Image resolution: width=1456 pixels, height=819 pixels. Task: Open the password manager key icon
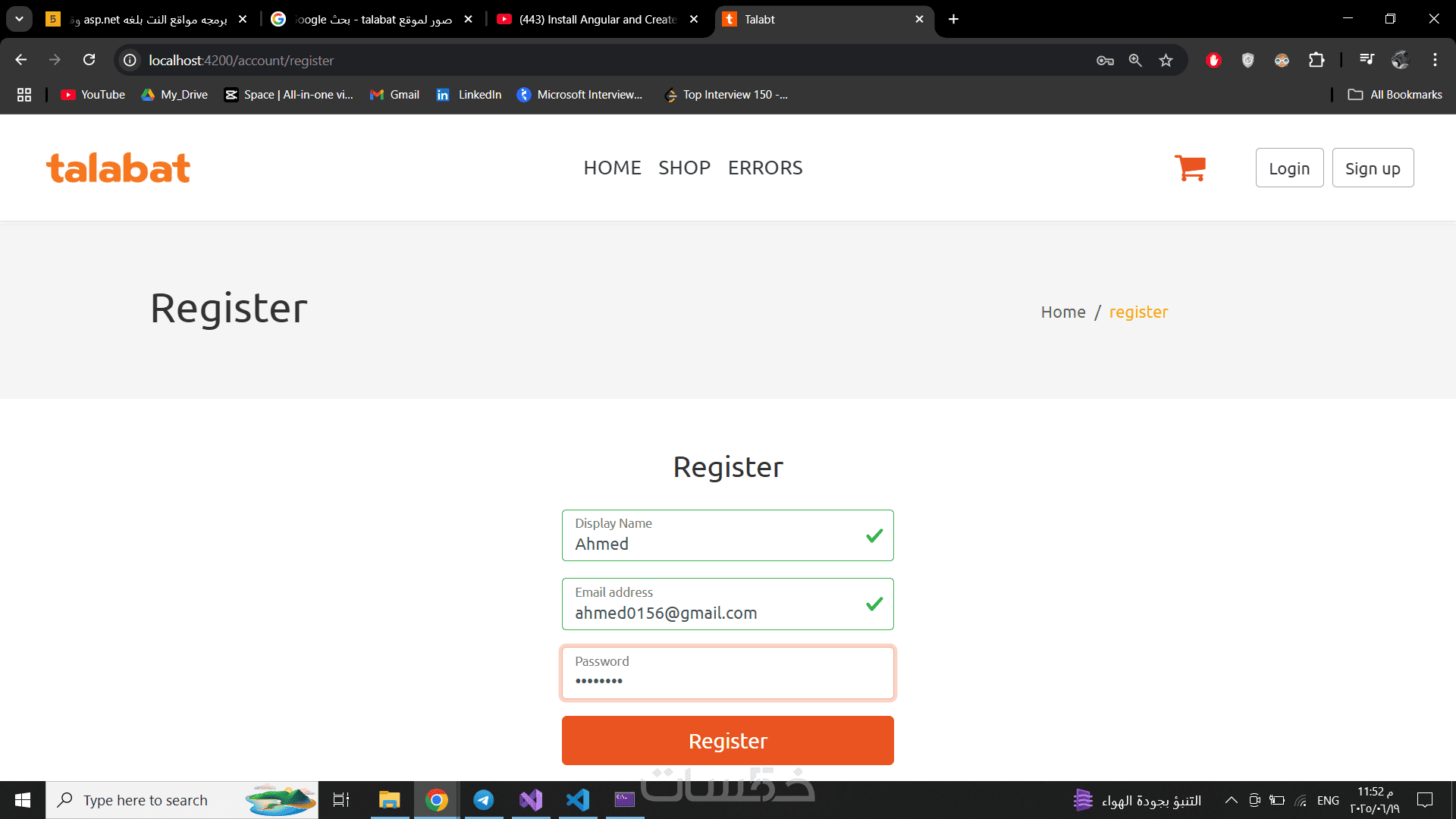click(1105, 61)
